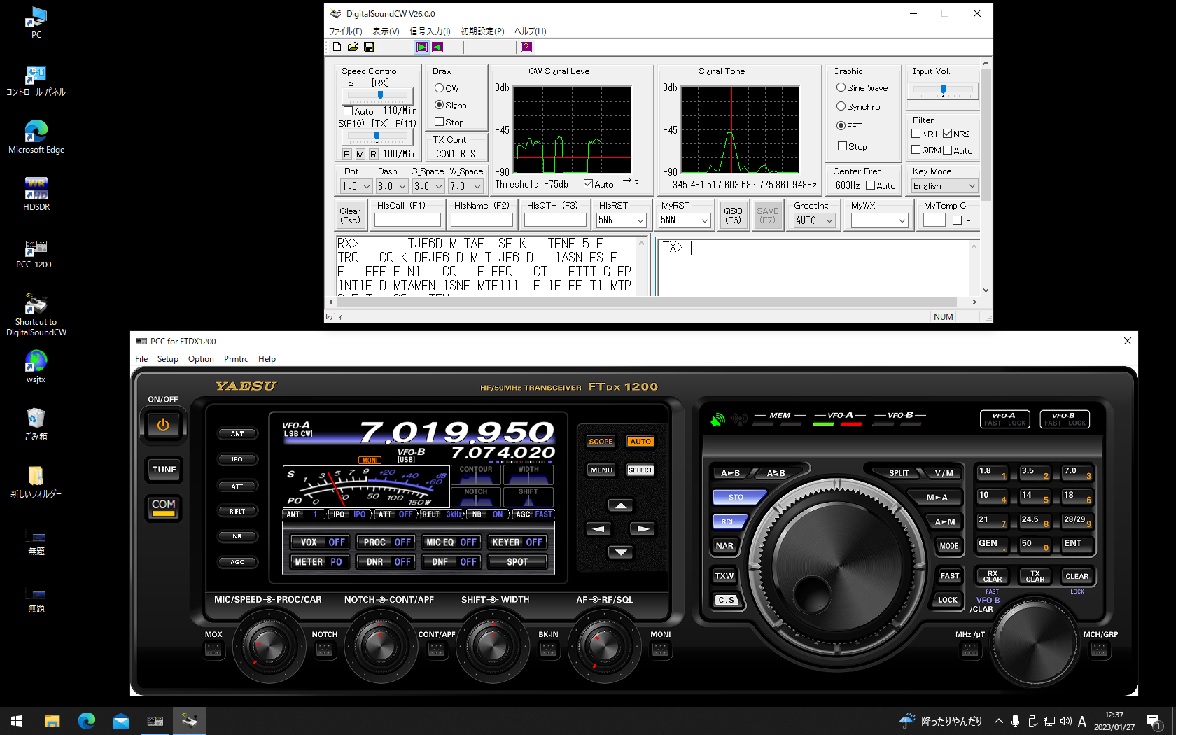Select the wsjtx desktop icon
Image resolution: width=1178 pixels, height=735 pixels.
point(36,367)
